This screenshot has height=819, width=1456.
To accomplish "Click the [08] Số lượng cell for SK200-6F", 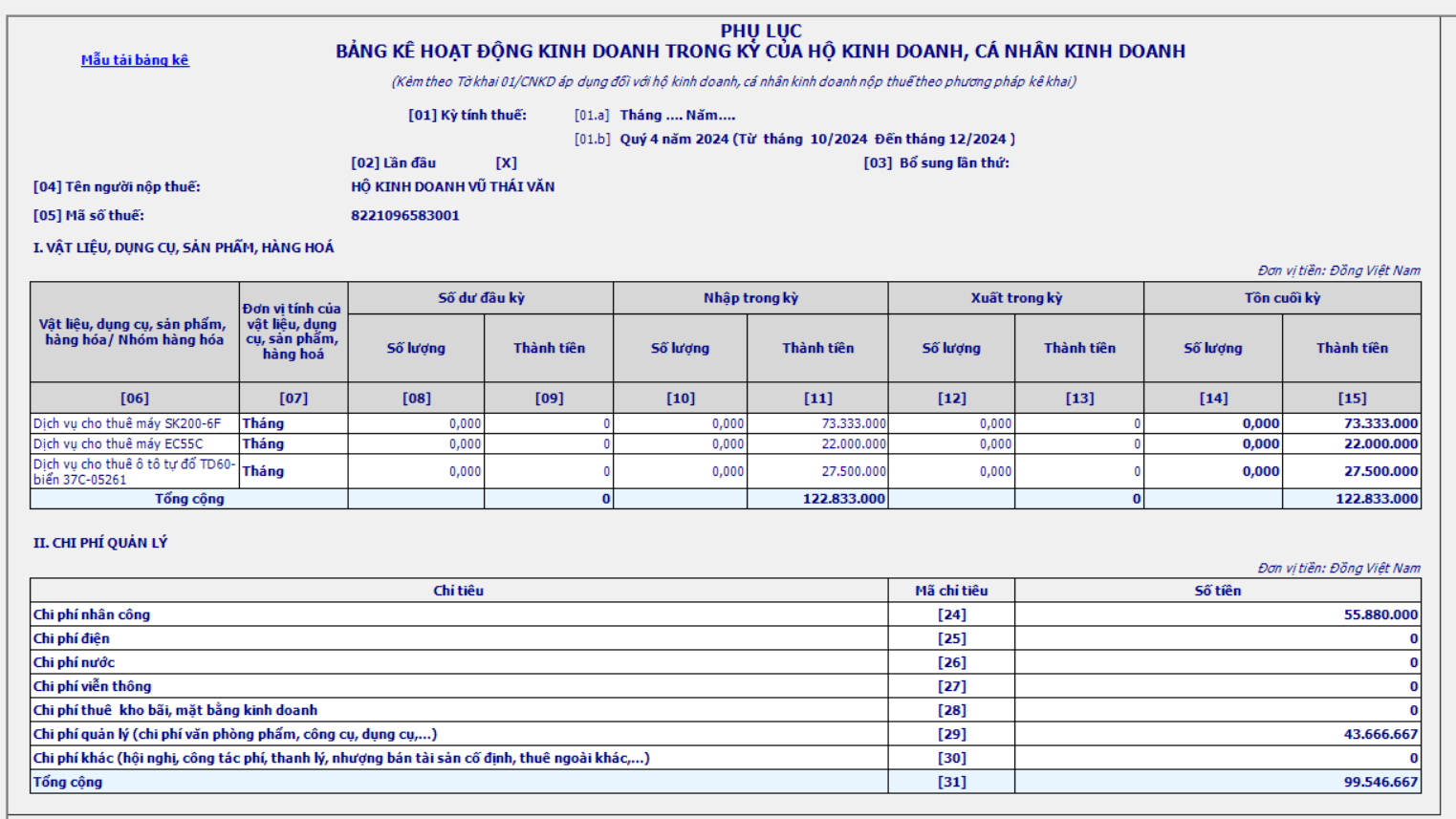I will [x=416, y=423].
